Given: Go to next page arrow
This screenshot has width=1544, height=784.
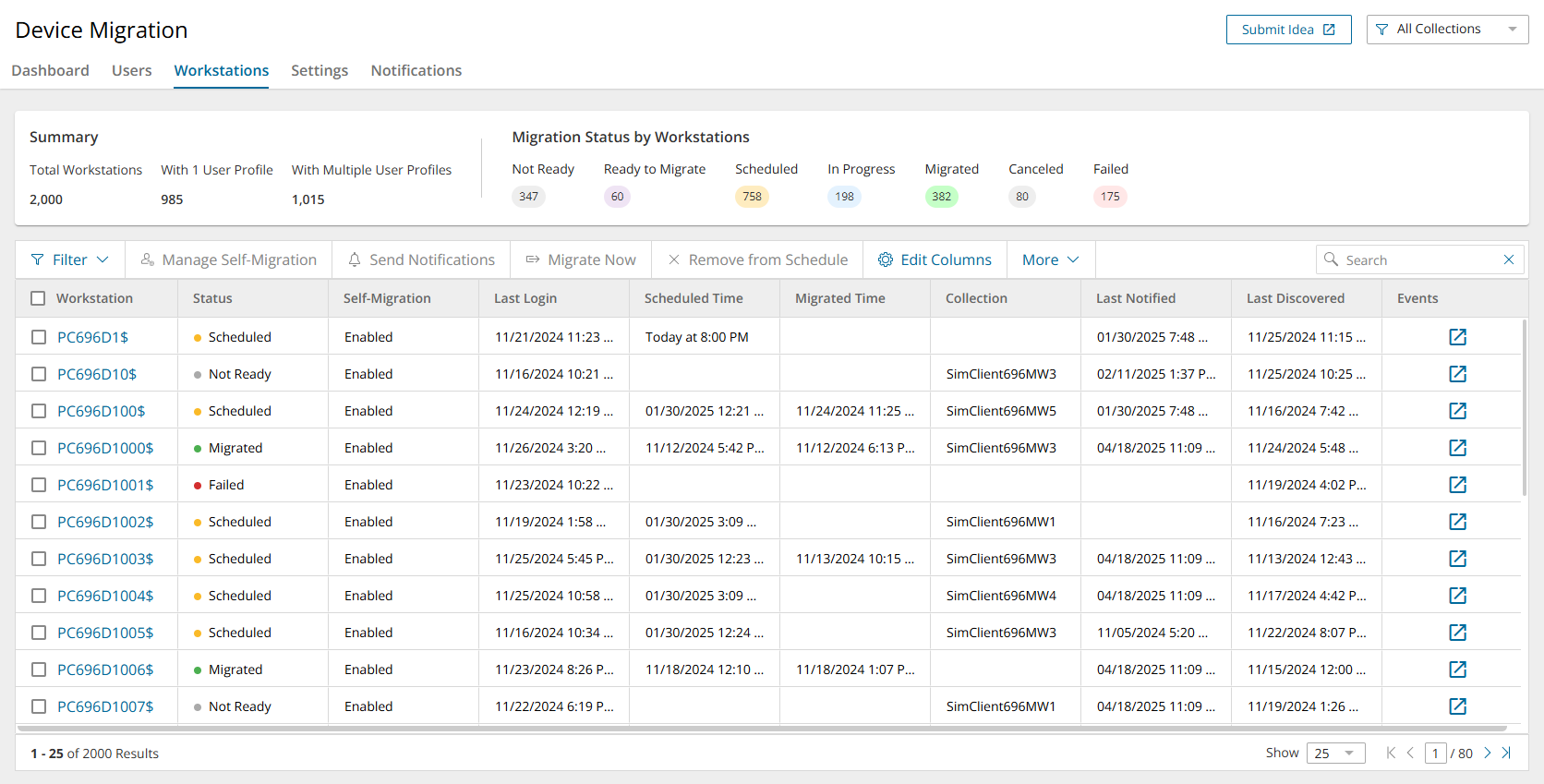Looking at the screenshot, I should coord(1488,753).
